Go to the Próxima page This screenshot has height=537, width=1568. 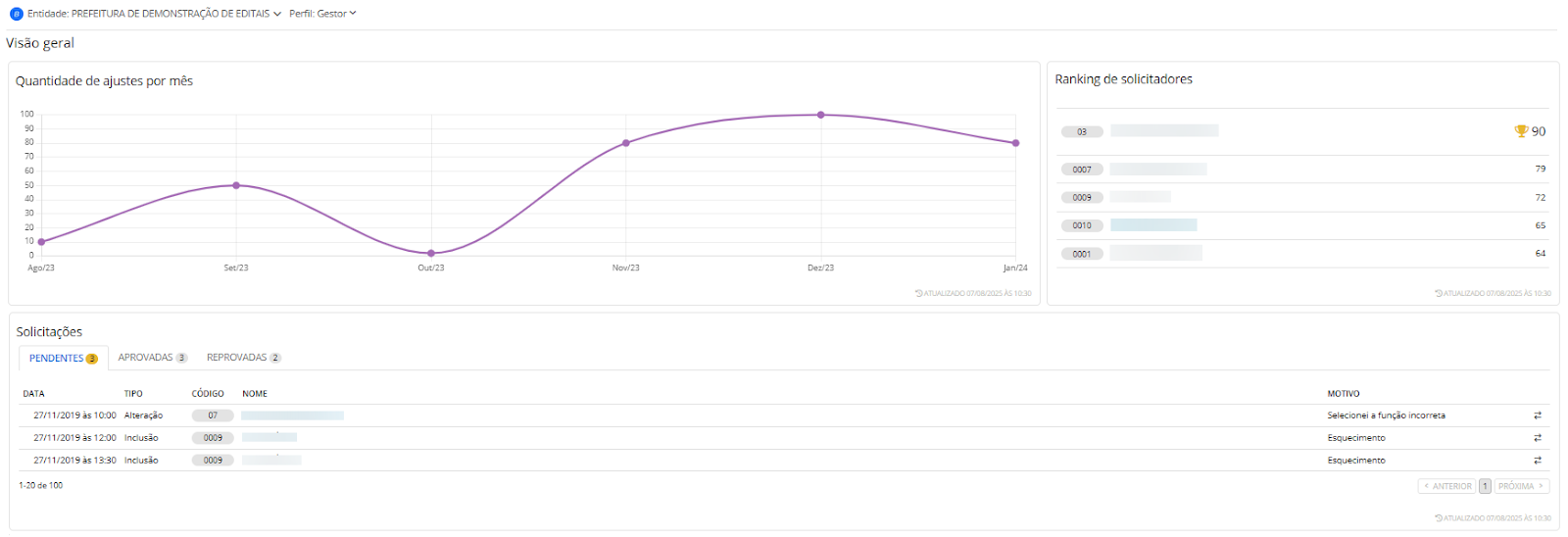tap(1521, 486)
